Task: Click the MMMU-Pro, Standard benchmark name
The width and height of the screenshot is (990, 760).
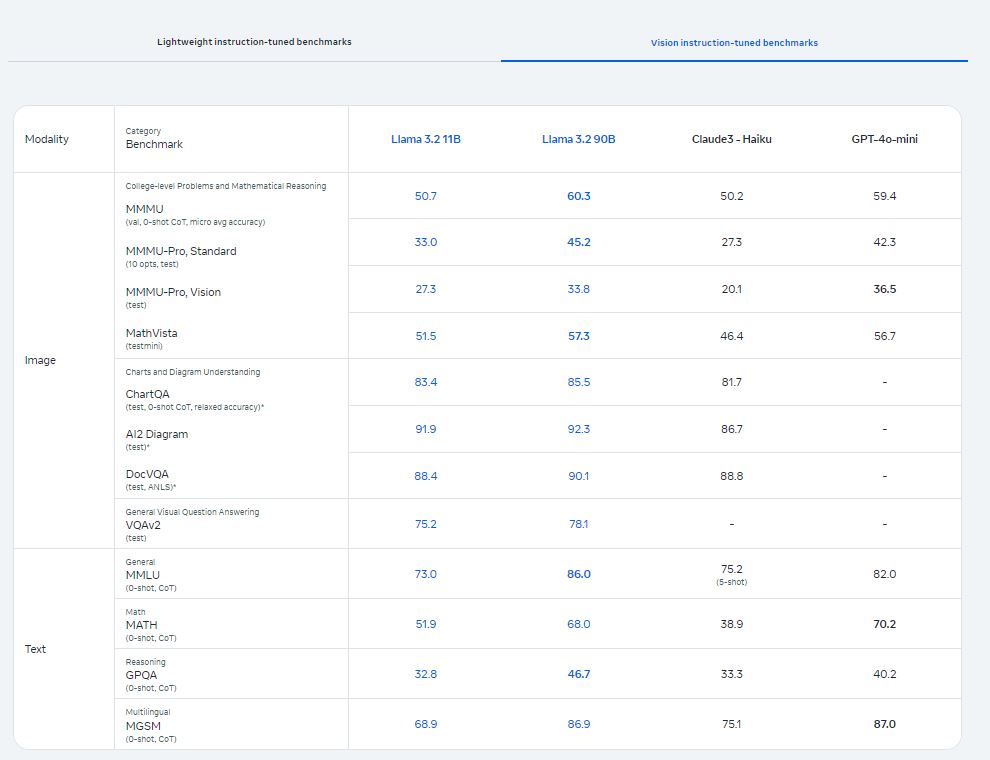Action: click(x=181, y=251)
